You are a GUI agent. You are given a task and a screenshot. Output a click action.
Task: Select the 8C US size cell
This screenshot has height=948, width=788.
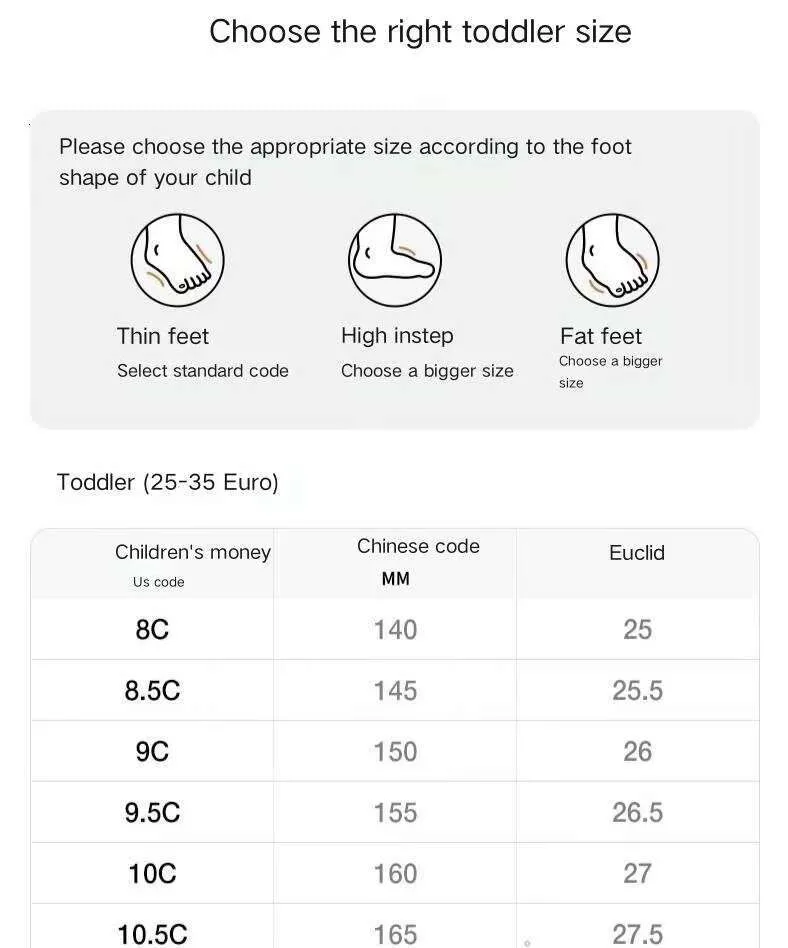152,630
